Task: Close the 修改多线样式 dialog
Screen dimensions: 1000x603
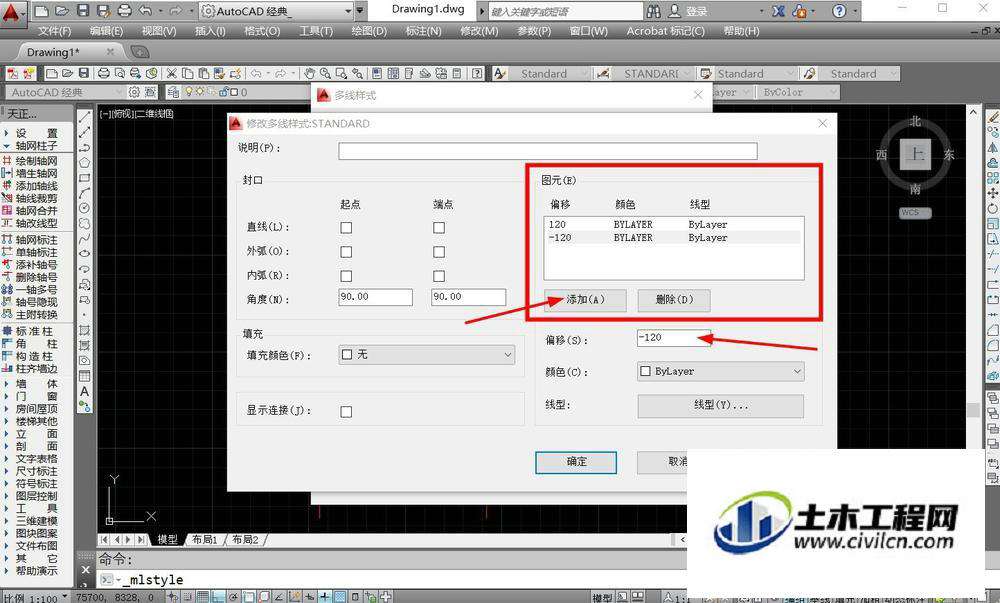Action: pos(823,123)
